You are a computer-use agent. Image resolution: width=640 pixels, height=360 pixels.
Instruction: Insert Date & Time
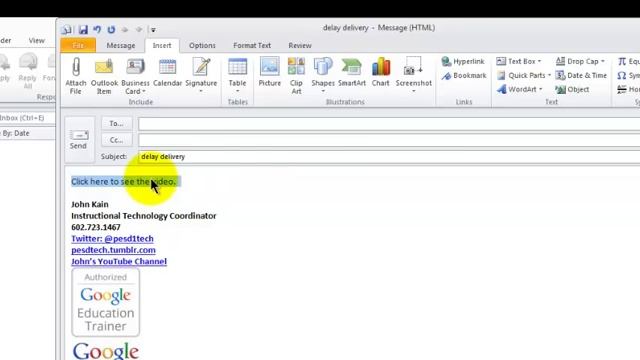(x=581, y=75)
